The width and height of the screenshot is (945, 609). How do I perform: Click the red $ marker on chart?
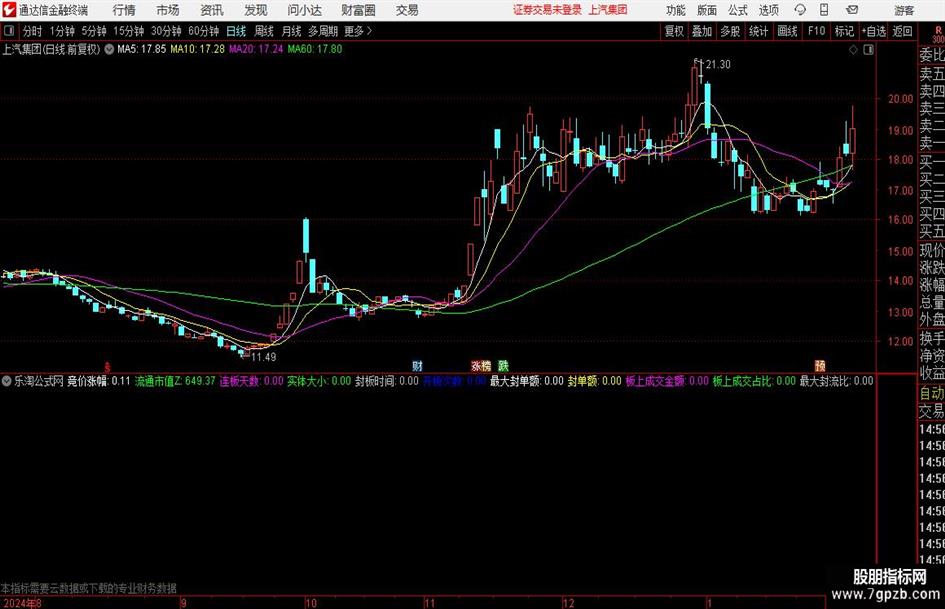[107, 367]
